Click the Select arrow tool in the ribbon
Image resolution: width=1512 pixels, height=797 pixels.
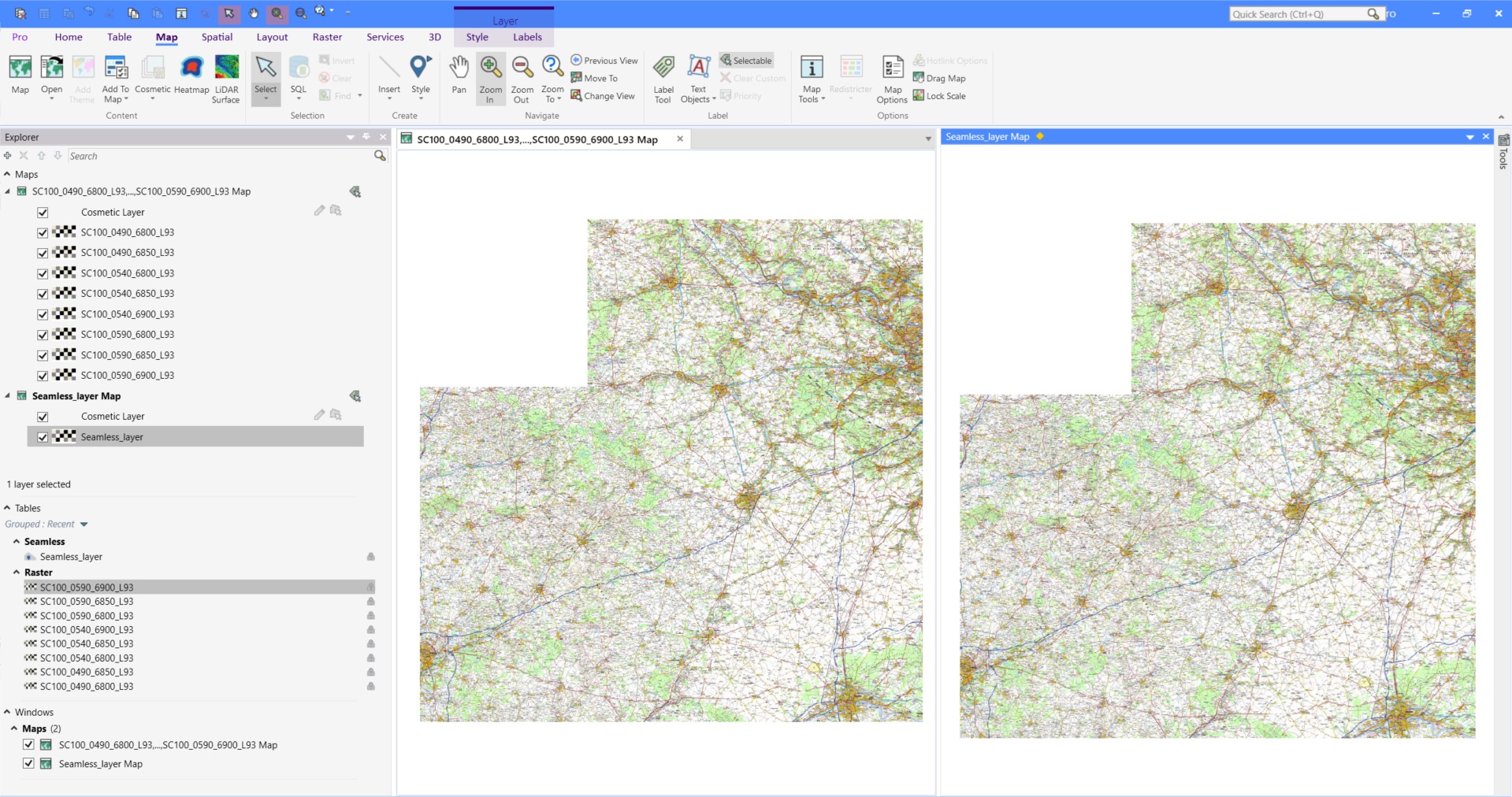pyautogui.click(x=266, y=79)
